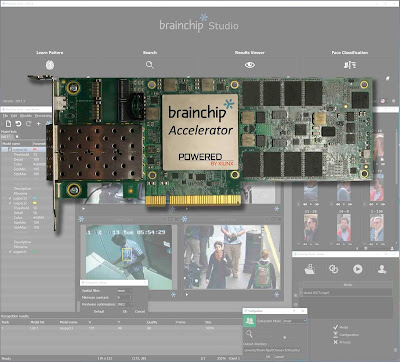
Task: Open the Hardware optimization dropdown
Action: (125, 304)
